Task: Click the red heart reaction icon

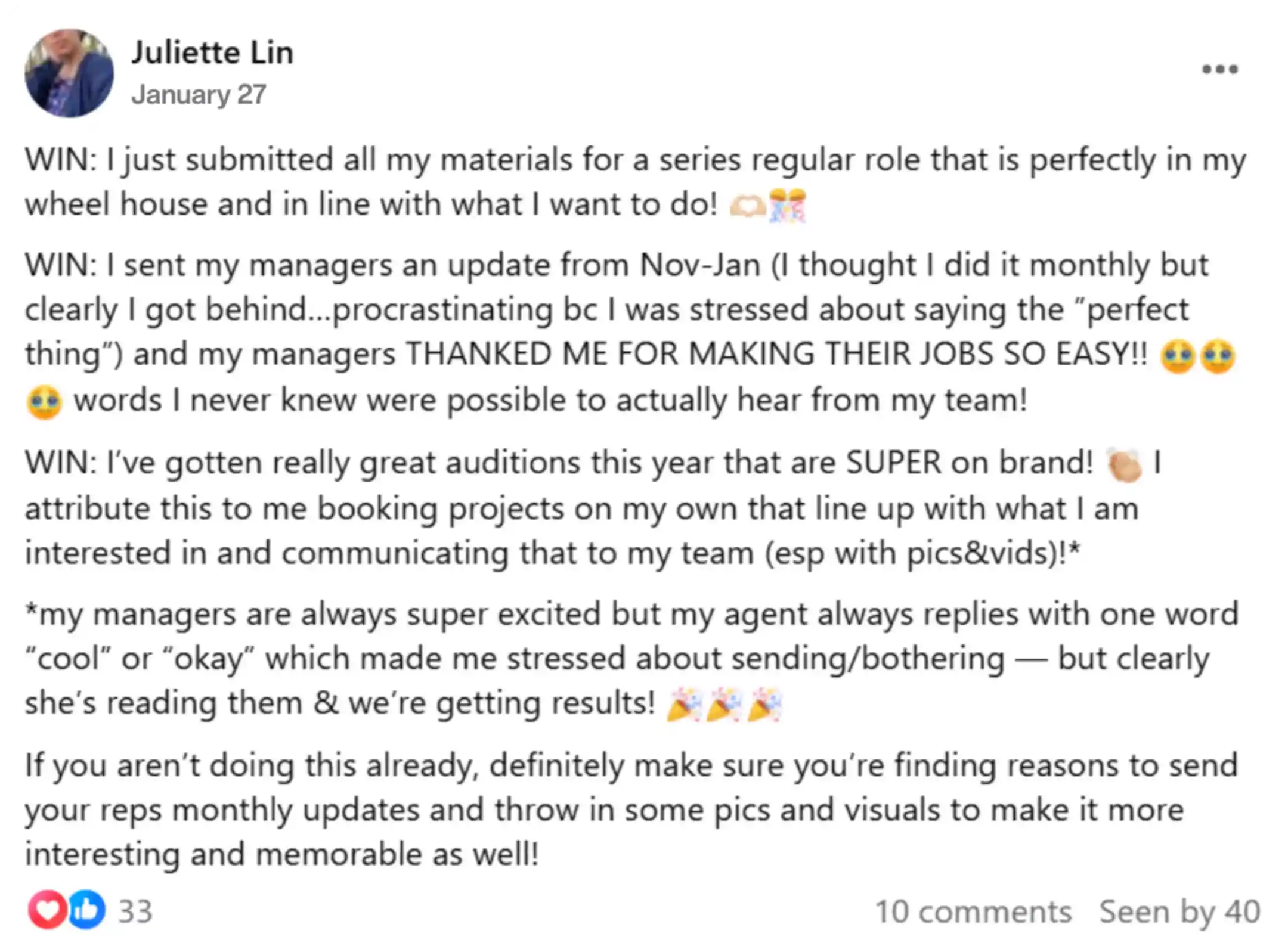Action: [x=47, y=909]
